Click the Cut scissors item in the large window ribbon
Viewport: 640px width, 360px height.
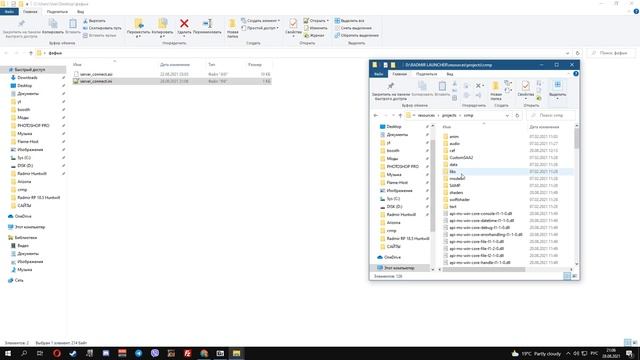click(x=94, y=21)
